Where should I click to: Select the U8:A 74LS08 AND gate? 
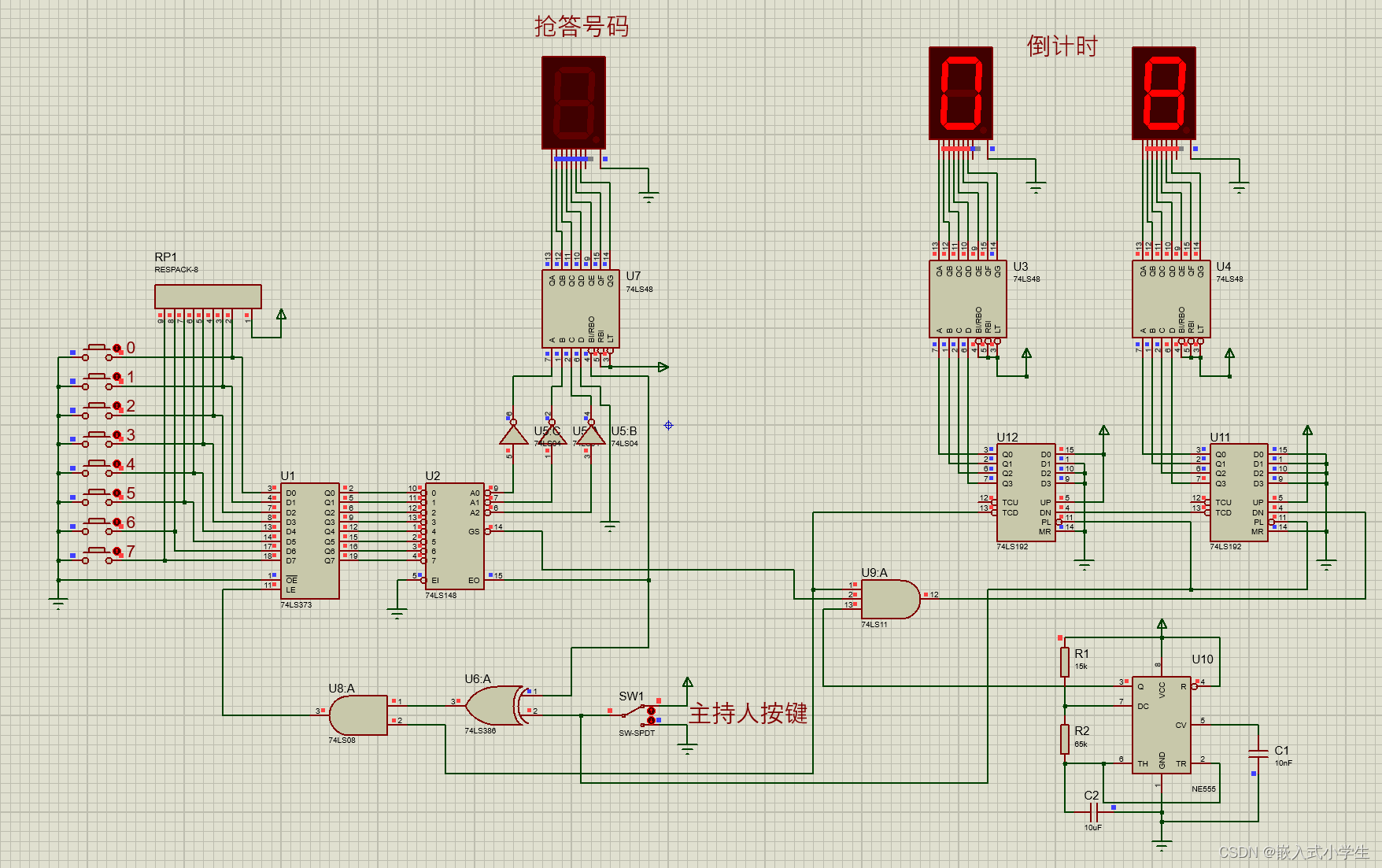pos(358,715)
